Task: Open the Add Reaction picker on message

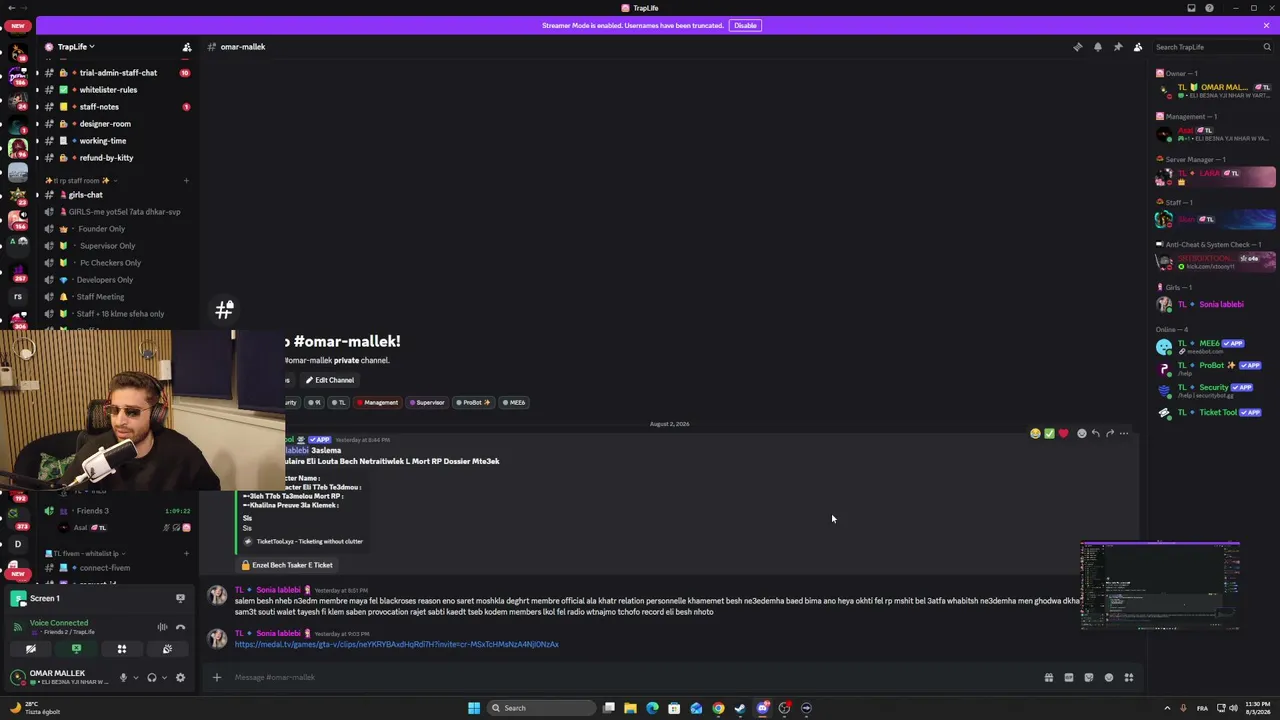Action: click(x=1081, y=433)
